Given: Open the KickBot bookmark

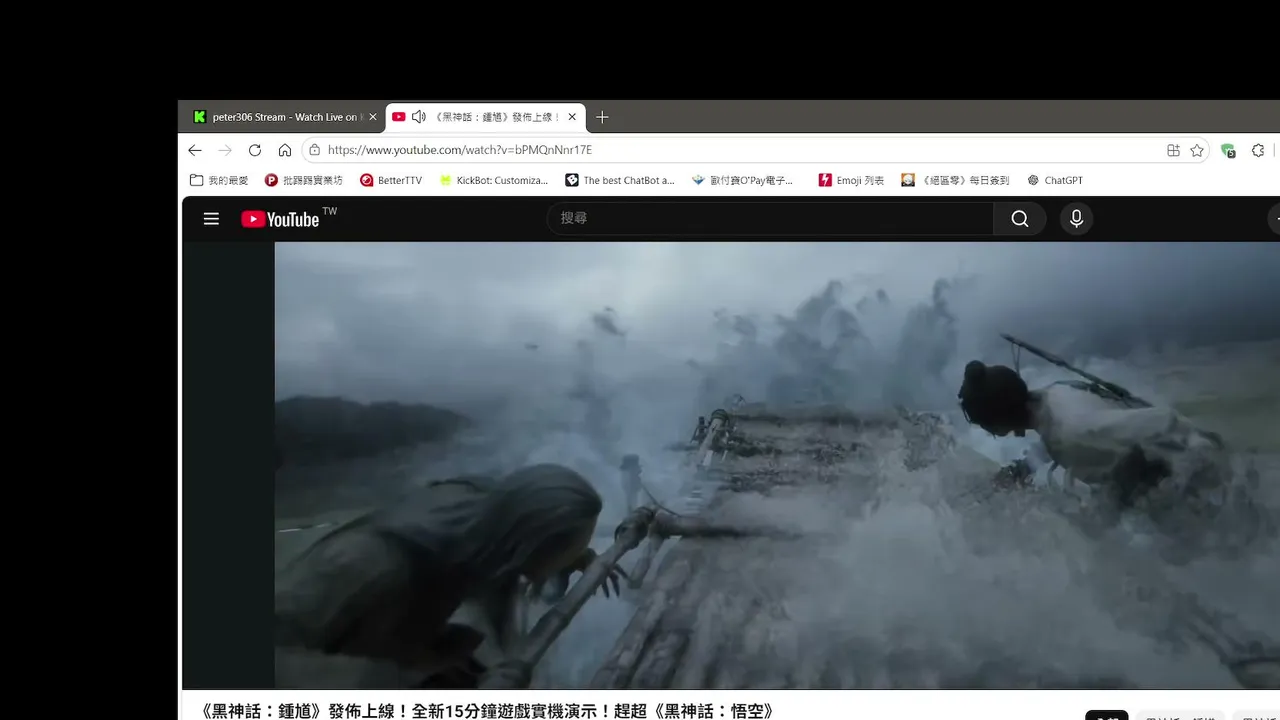Looking at the screenshot, I should pyautogui.click(x=494, y=180).
